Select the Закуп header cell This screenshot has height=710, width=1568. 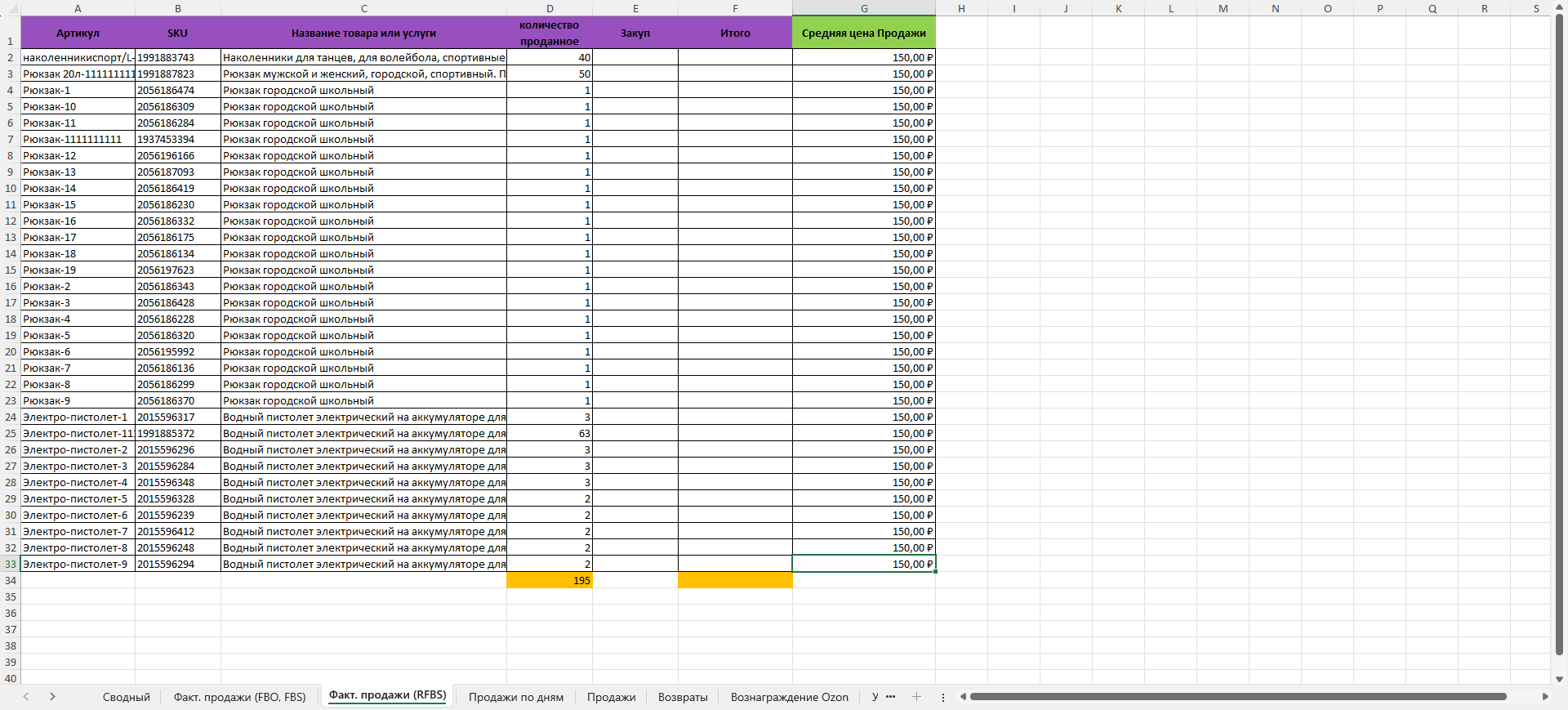point(635,33)
